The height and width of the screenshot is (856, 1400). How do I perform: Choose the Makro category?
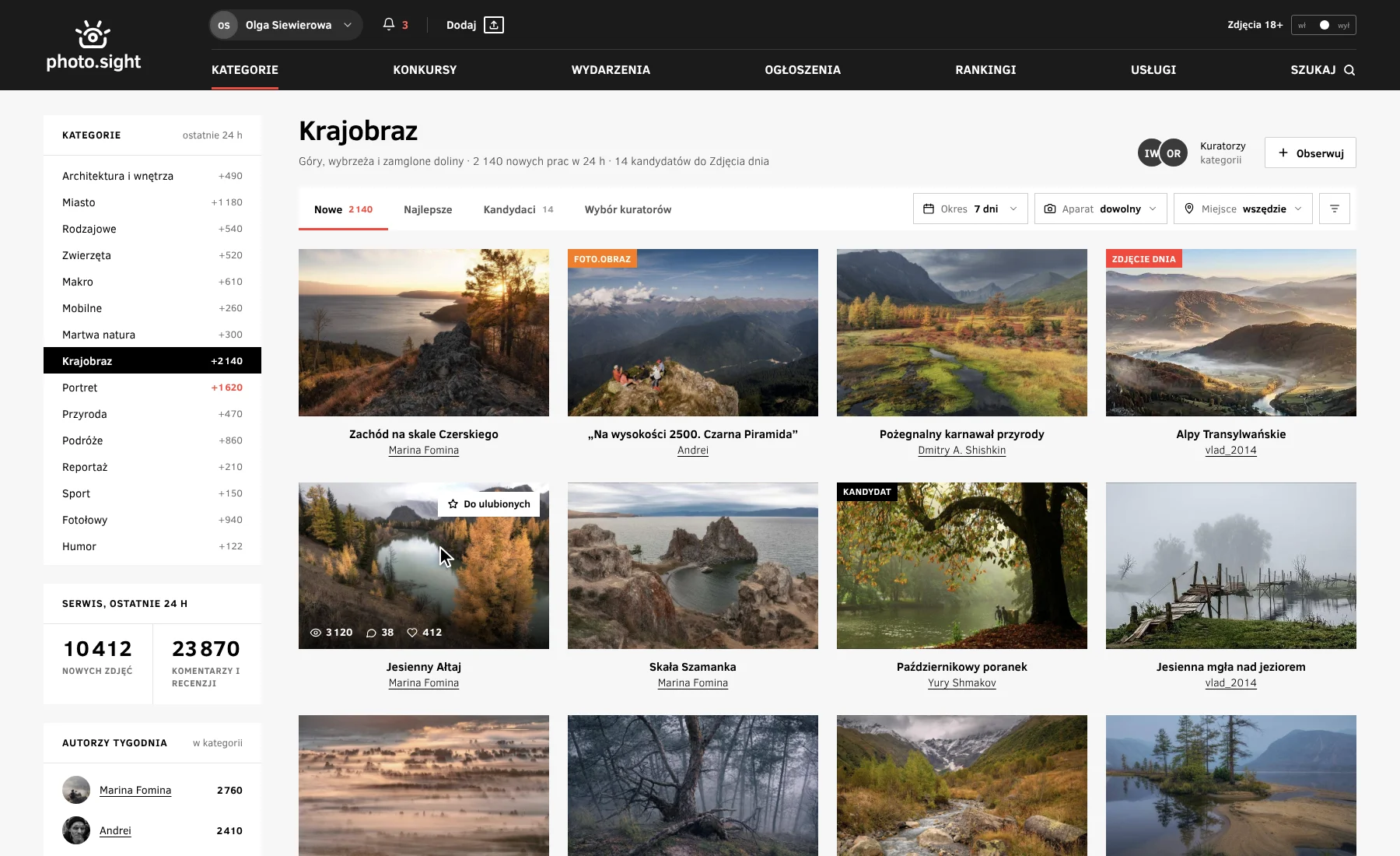(x=152, y=282)
